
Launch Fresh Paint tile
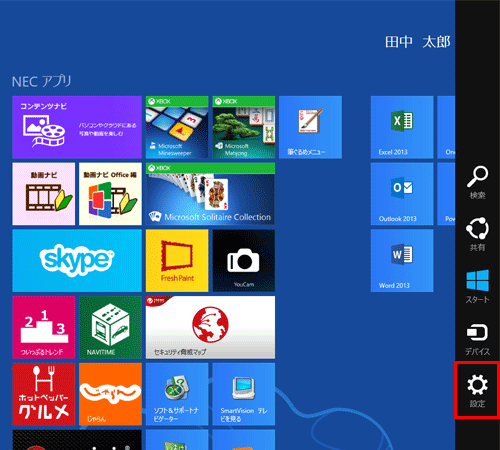click(177, 260)
